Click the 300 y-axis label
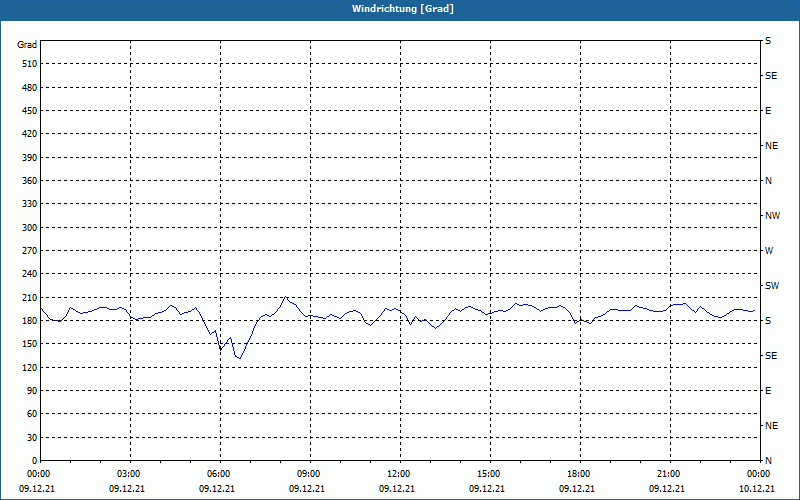Viewport: 800px width, 500px height. pyautogui.click(x=30, y=227)
